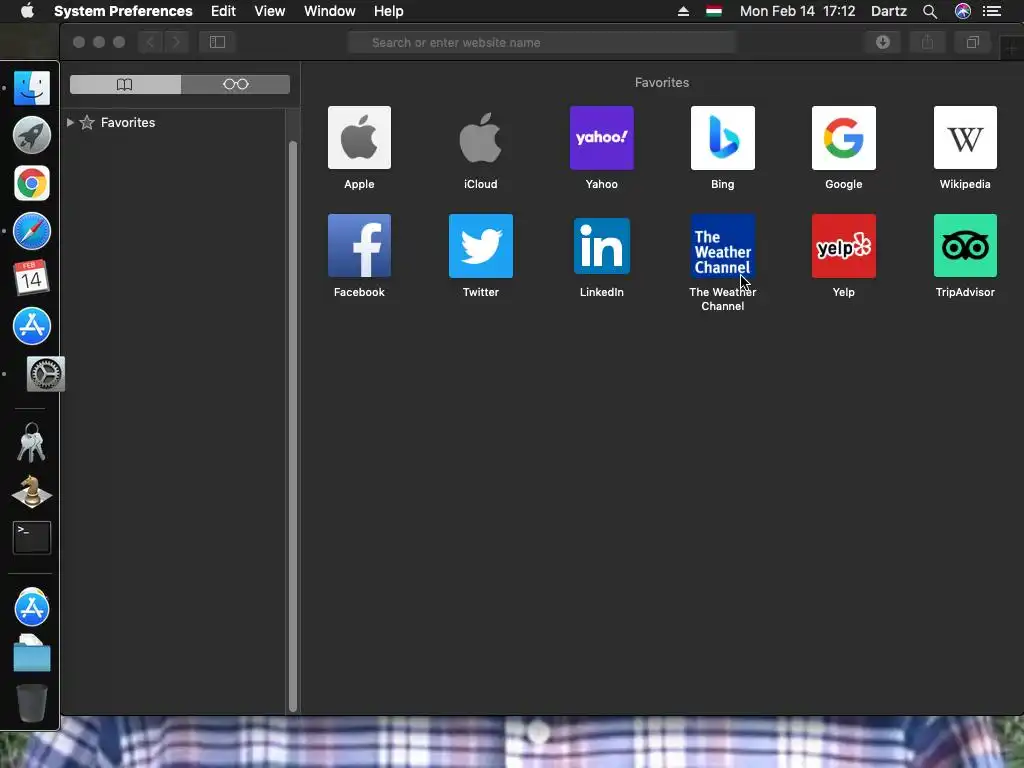The image size is (1024, 768).
Task: Open the Edit menu
Action: tap(223, 11)
